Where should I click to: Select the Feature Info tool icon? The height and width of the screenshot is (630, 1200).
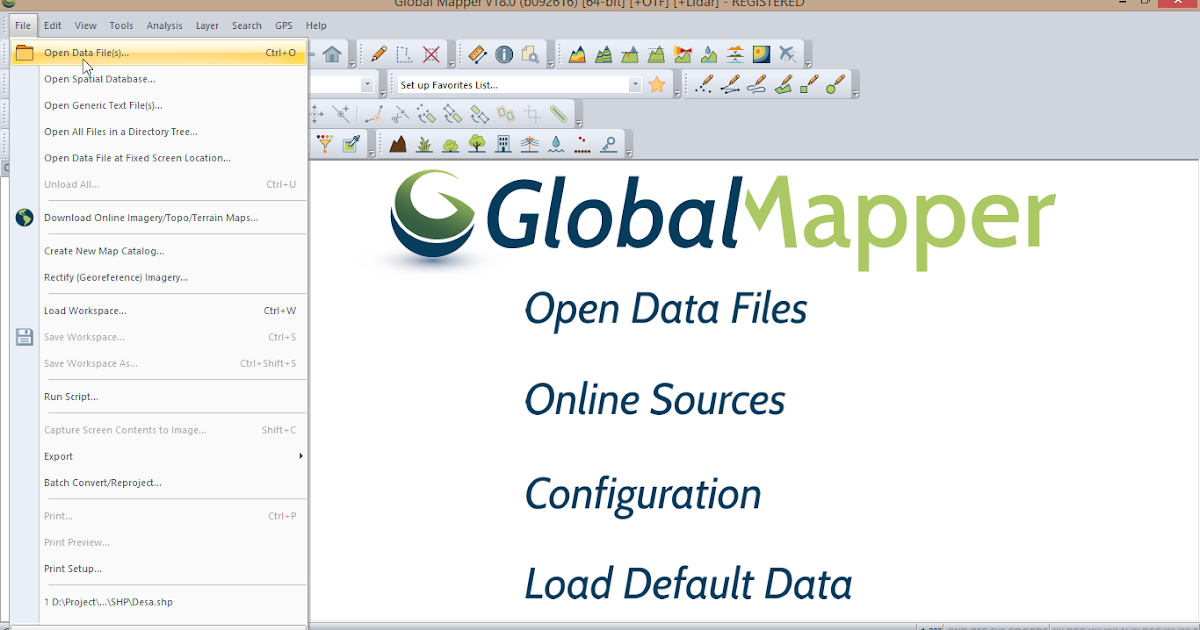click(x=504, y=54)
